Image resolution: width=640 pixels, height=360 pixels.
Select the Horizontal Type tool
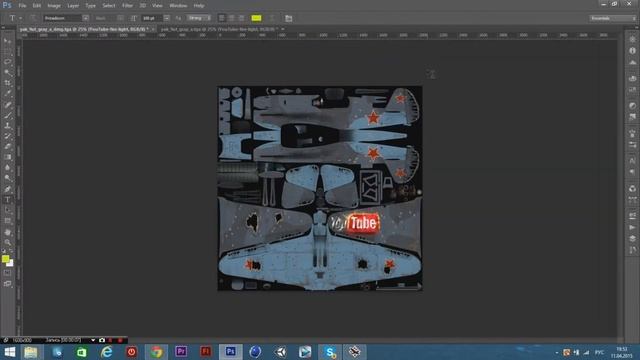pyautogui.click(x=7, y=200)
